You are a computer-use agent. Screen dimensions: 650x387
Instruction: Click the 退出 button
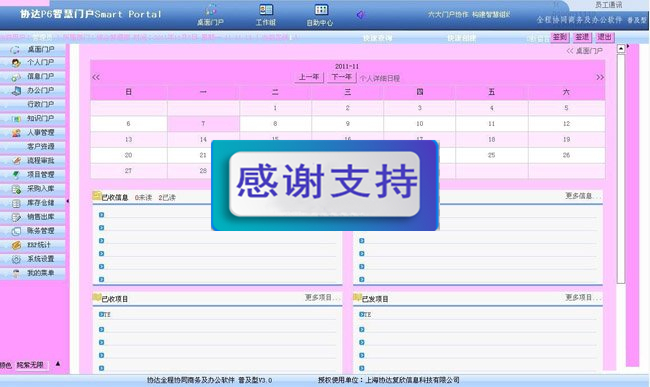coord(604,37)
